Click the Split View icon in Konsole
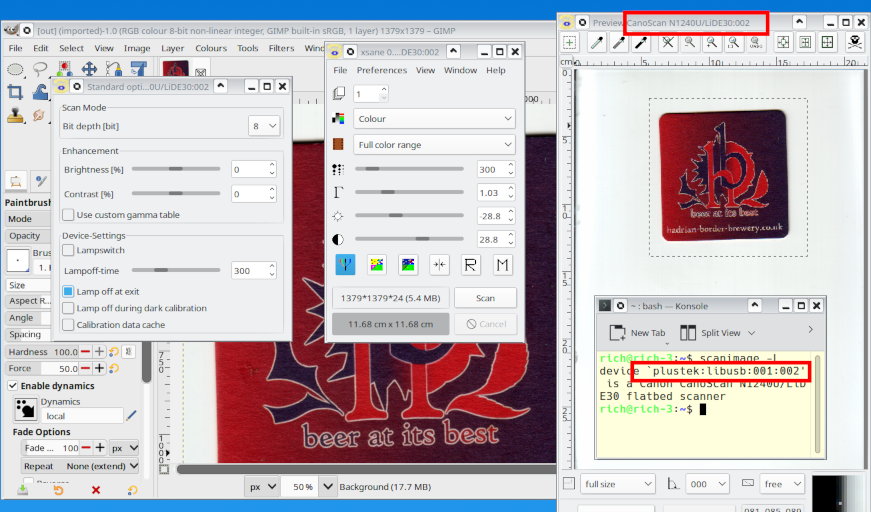Image resolution: width=871 pixels, height=512 pixels. click(x=688, y=333)
